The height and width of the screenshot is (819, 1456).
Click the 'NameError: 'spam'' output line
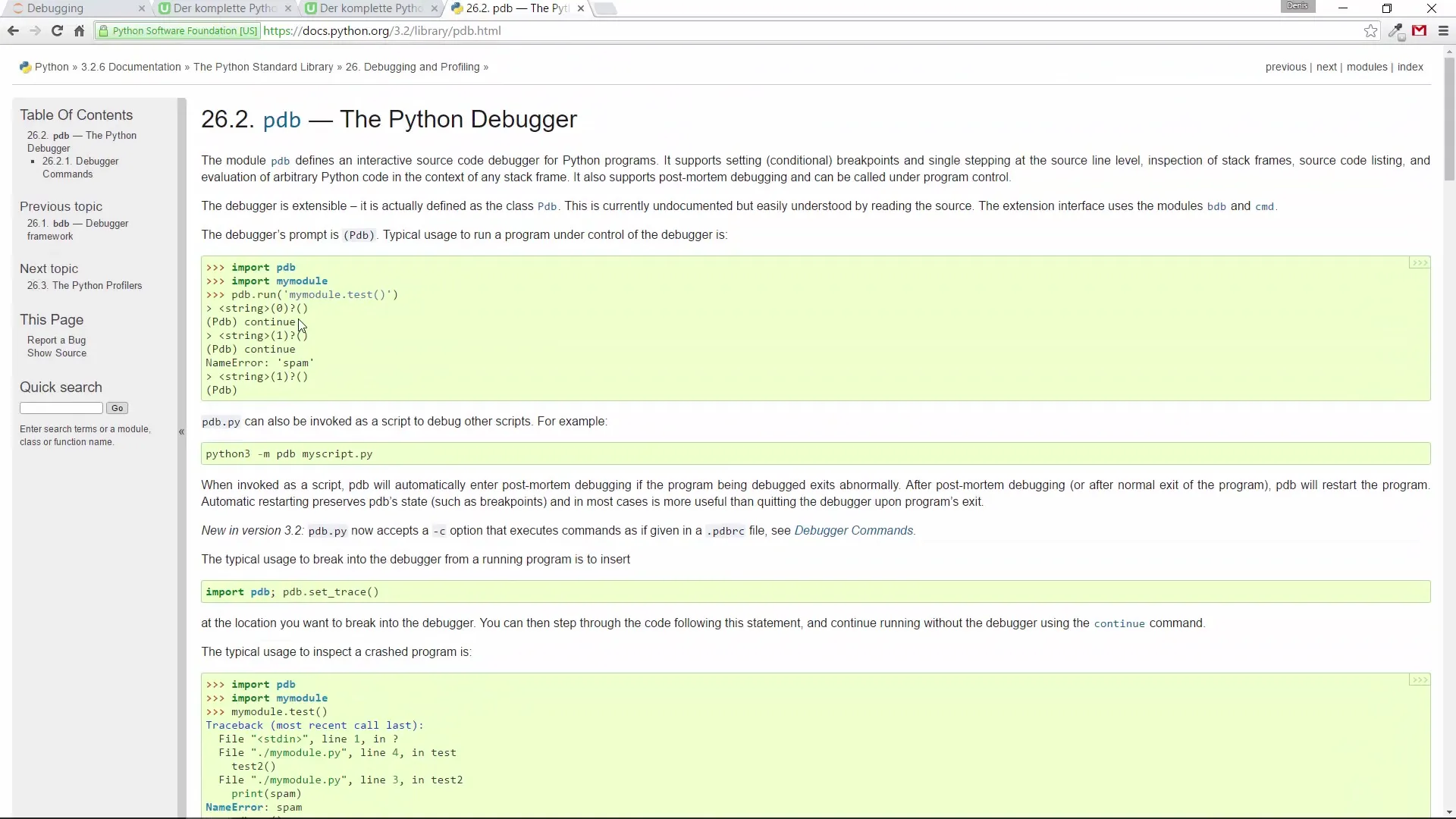(259, 363)
